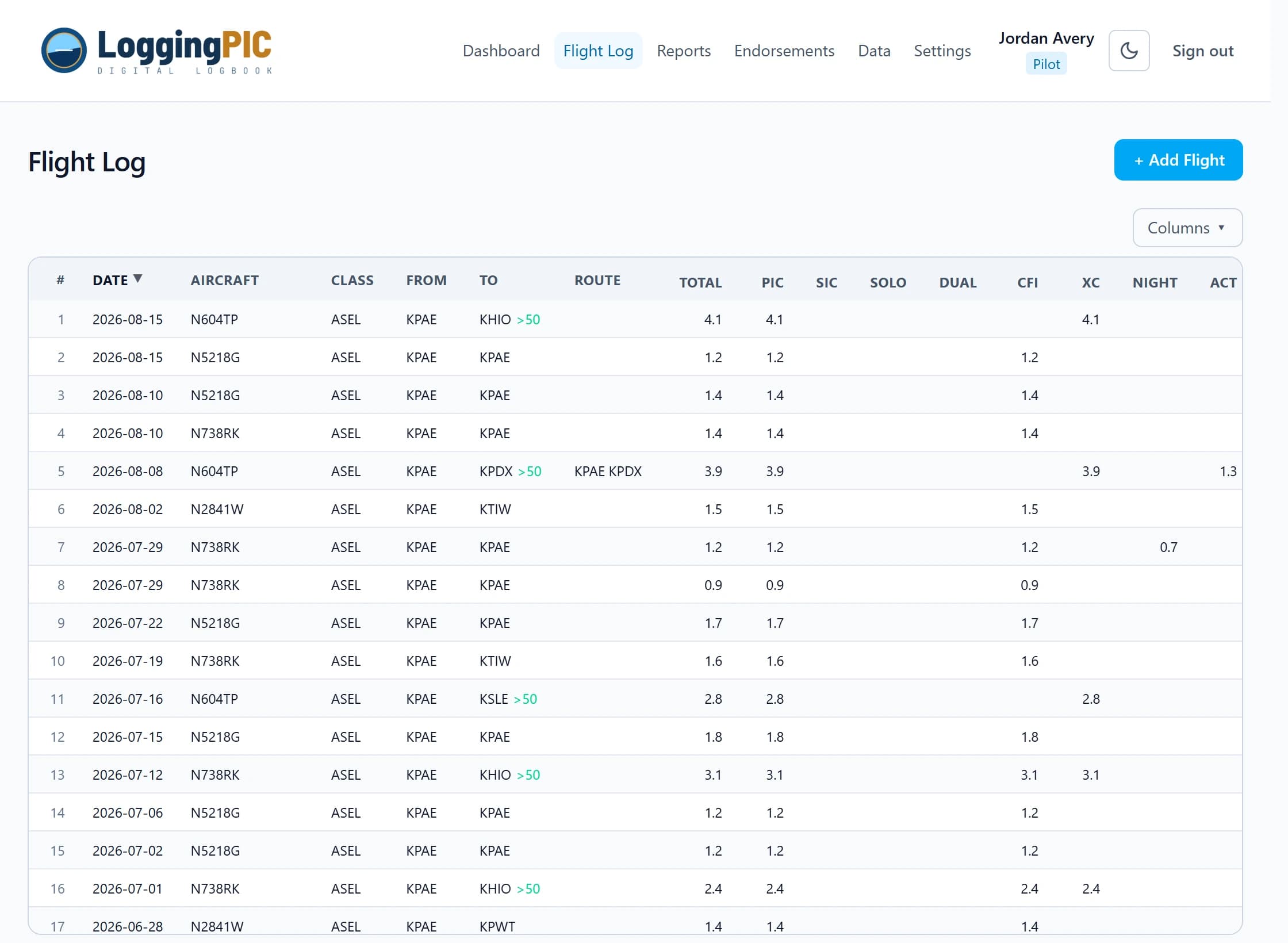Open the Dashboard tab
Screen dimensions: 1288x943
point(501,51)
